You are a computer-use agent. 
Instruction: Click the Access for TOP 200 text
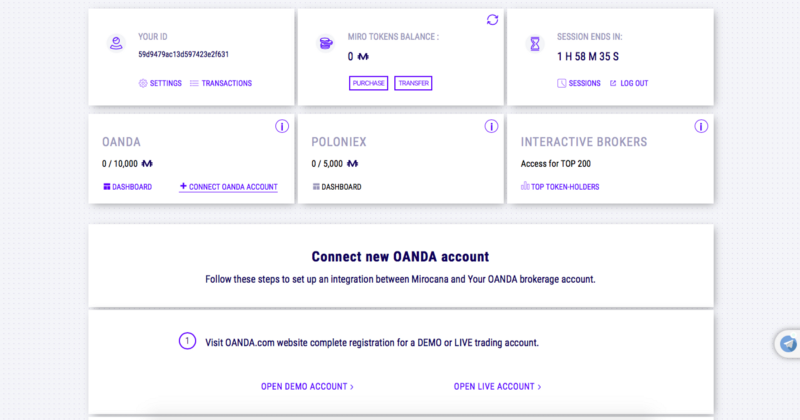tap(556, 164)
